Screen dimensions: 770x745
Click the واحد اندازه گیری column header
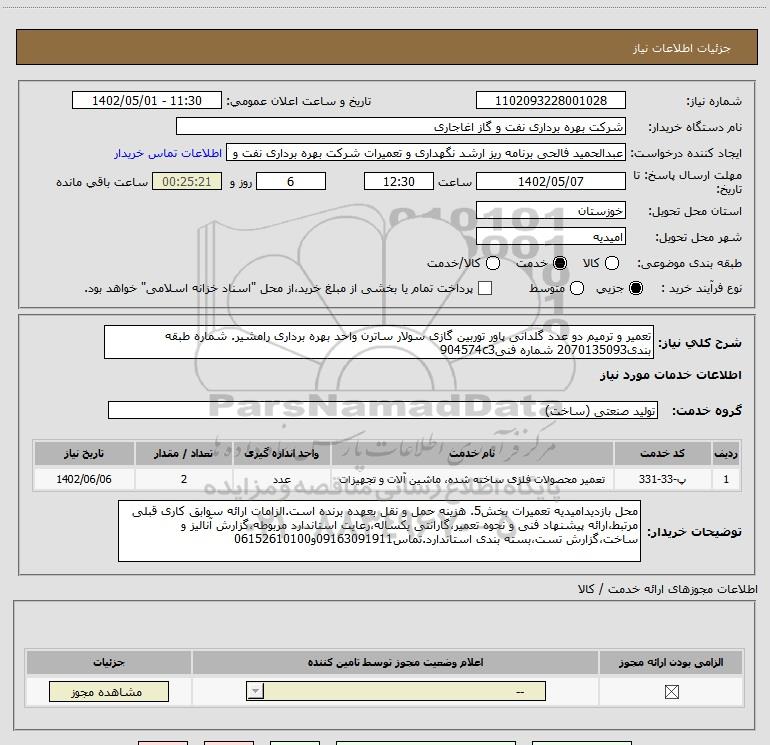(x=281, y=453)
